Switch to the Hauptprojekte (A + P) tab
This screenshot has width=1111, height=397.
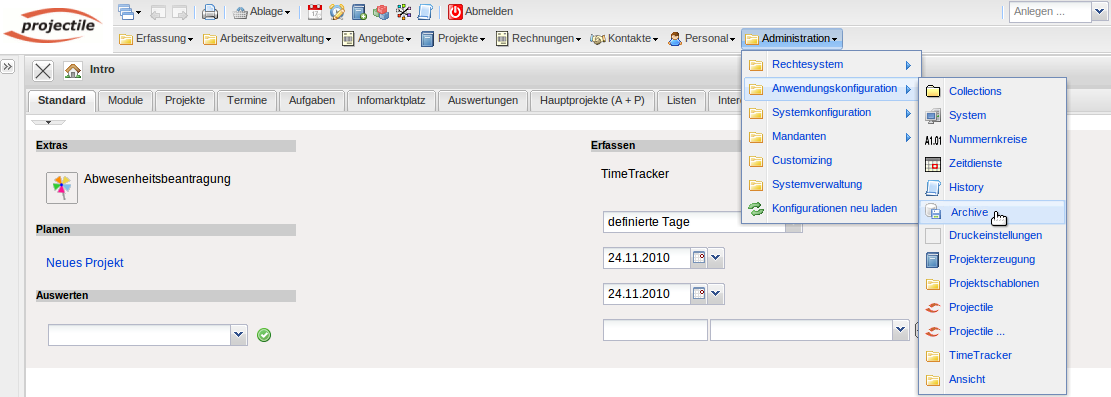(x=592, y=101)
